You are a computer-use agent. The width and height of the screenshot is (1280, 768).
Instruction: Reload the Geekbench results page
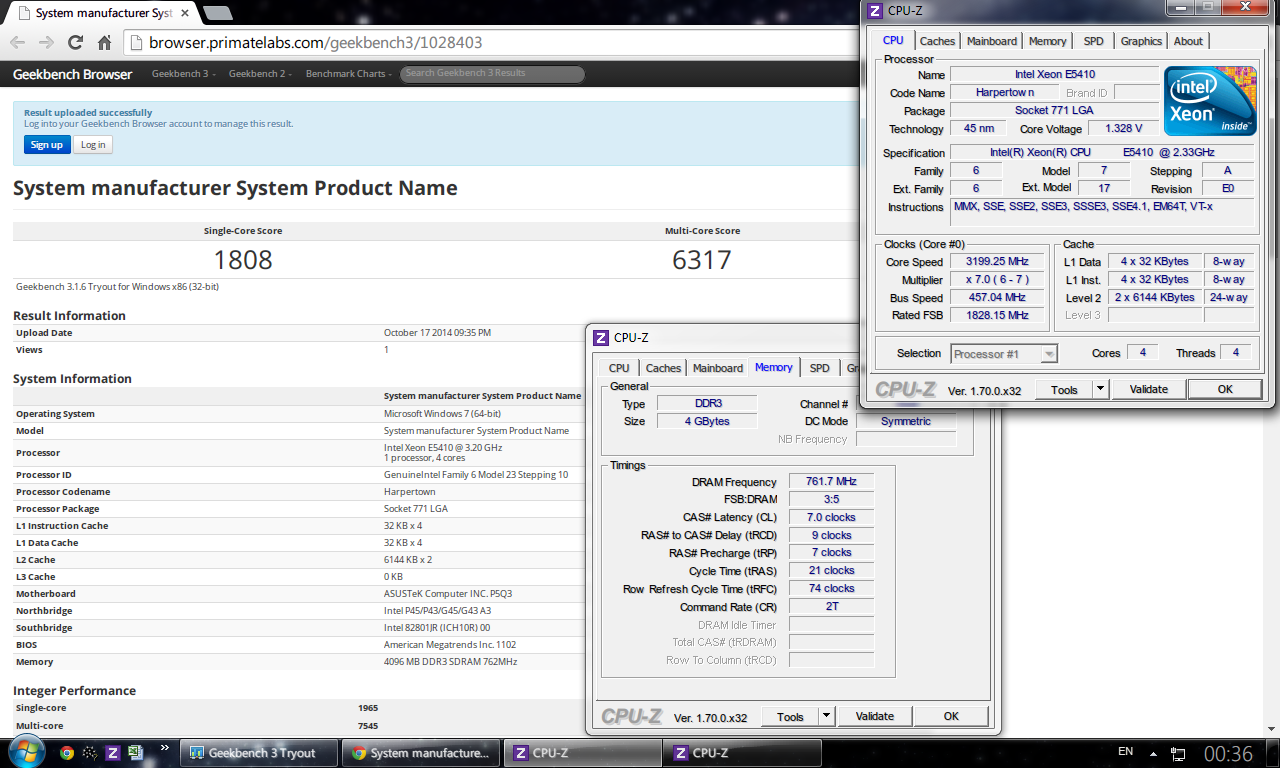coord(75,43)
